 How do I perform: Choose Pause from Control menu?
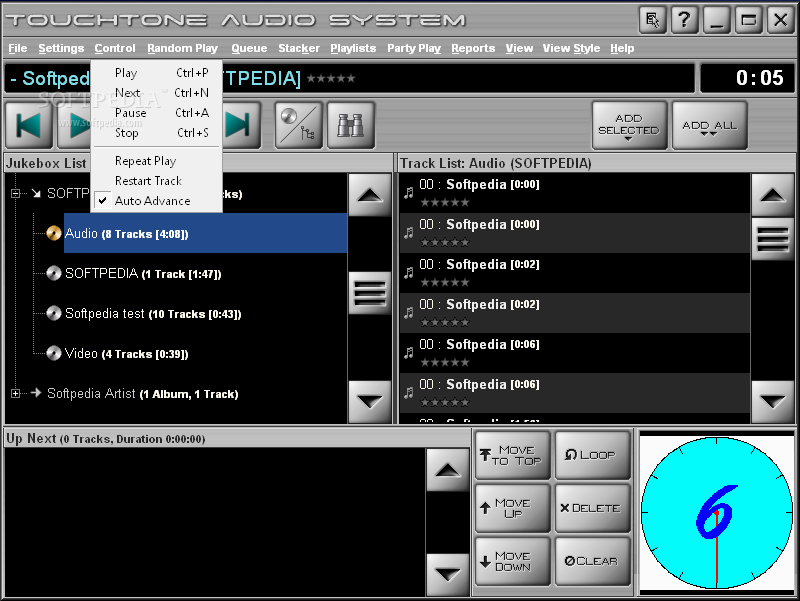tap(157, 113)
